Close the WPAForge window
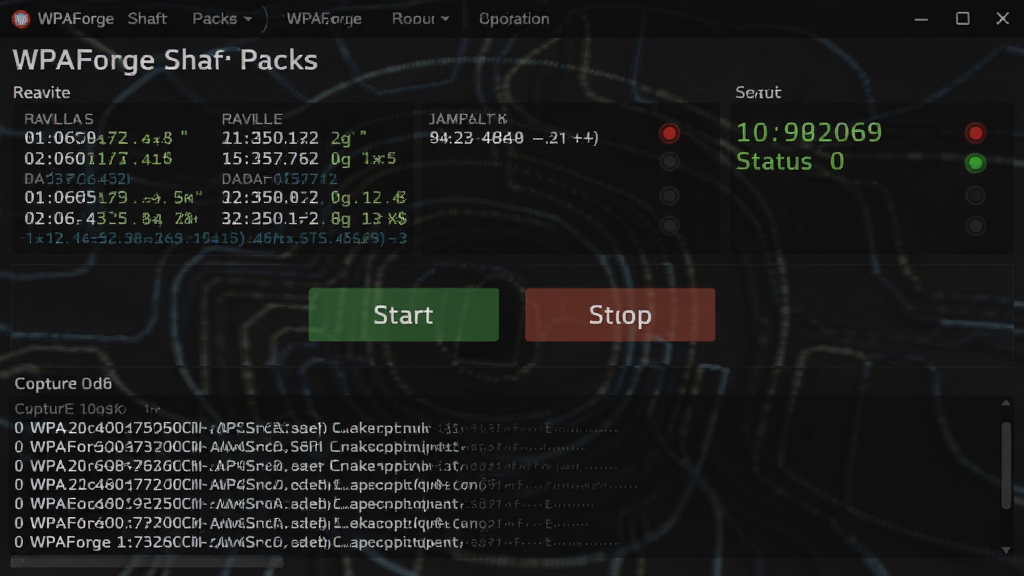Image resolution: width=1024 pixels, height=576 pixels. pos(1002,19)
